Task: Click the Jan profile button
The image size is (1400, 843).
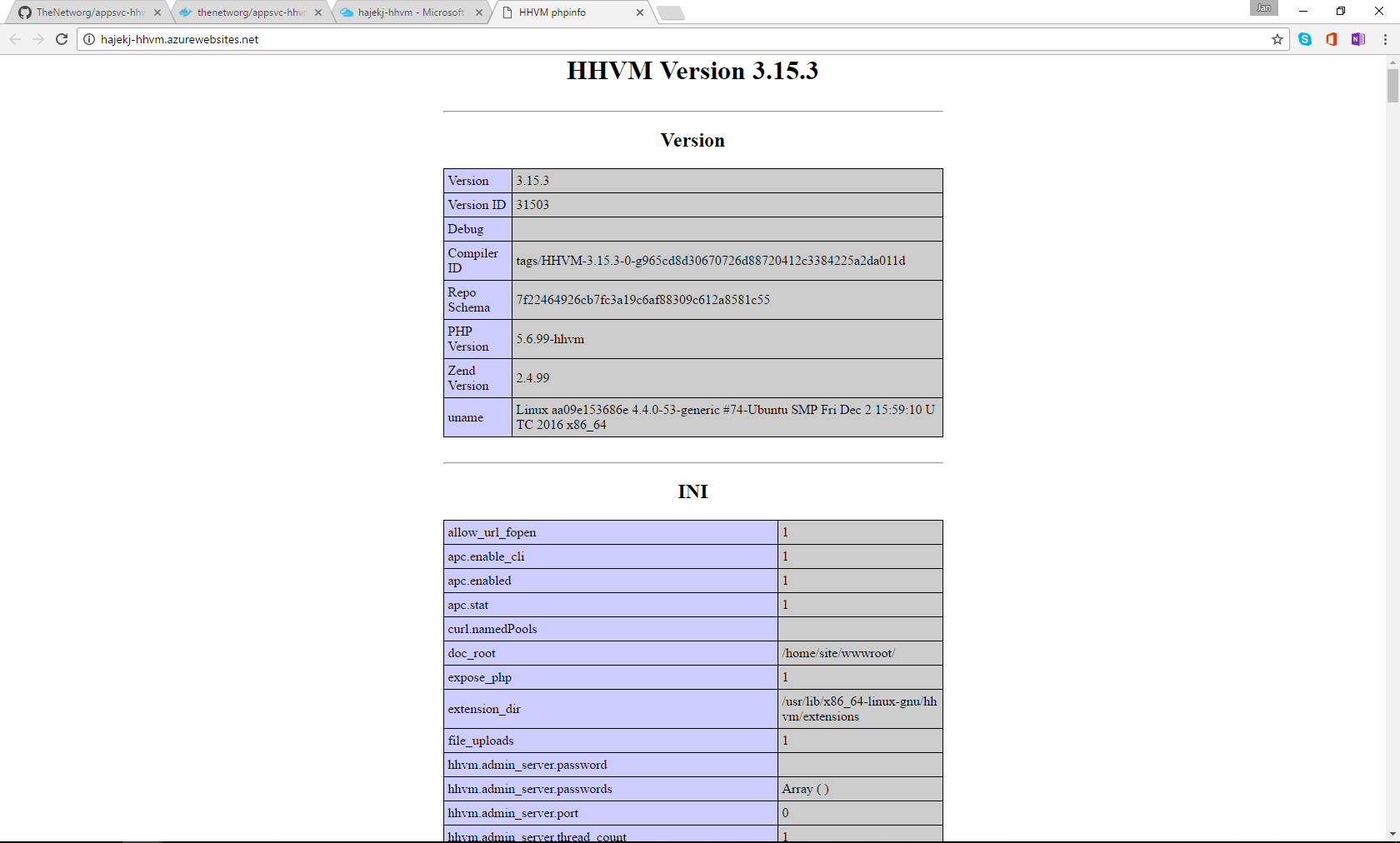Action: tap(1263, 8)
